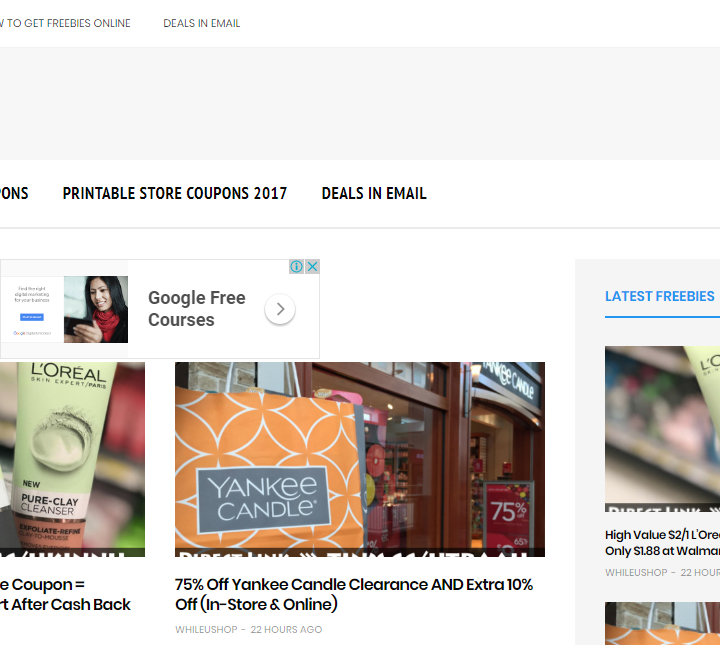This screenshot has height=645, width=720.
Task: Open the sidebar L'Oreal thumbnail
Action: pos(662,429)
